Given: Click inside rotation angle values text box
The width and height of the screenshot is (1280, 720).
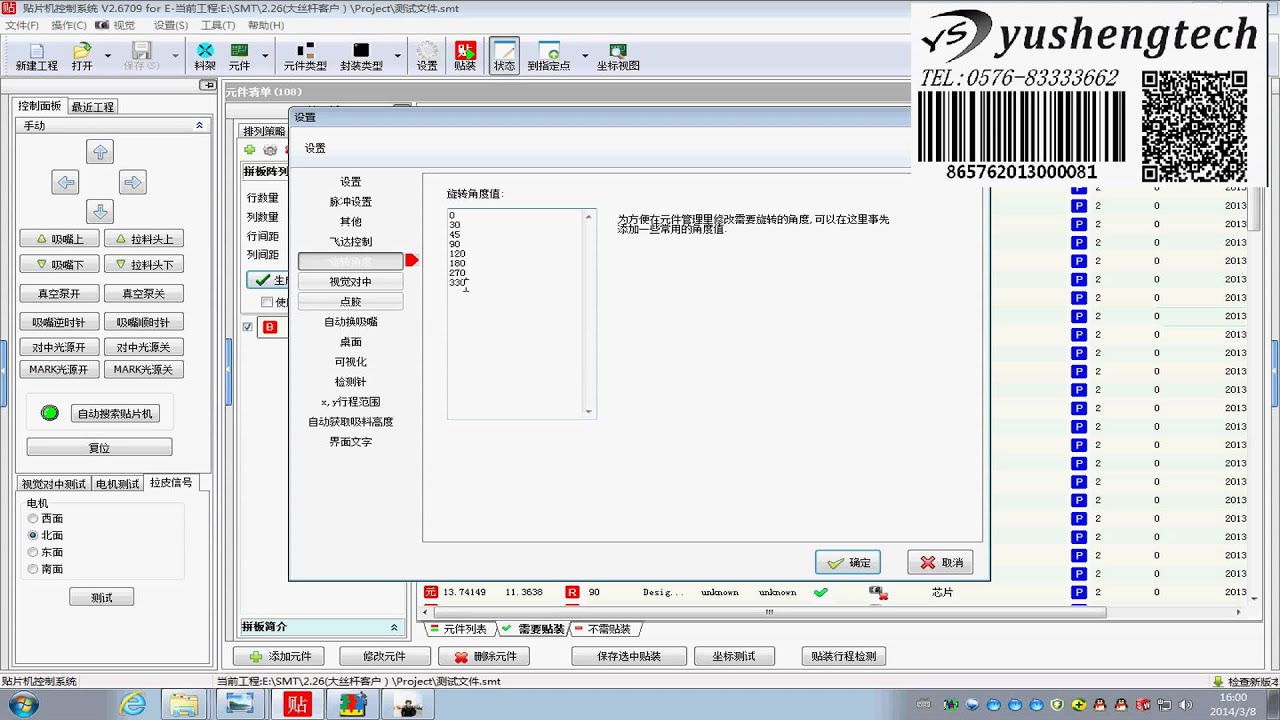Looking at the screenshot, I should [514, 313].
